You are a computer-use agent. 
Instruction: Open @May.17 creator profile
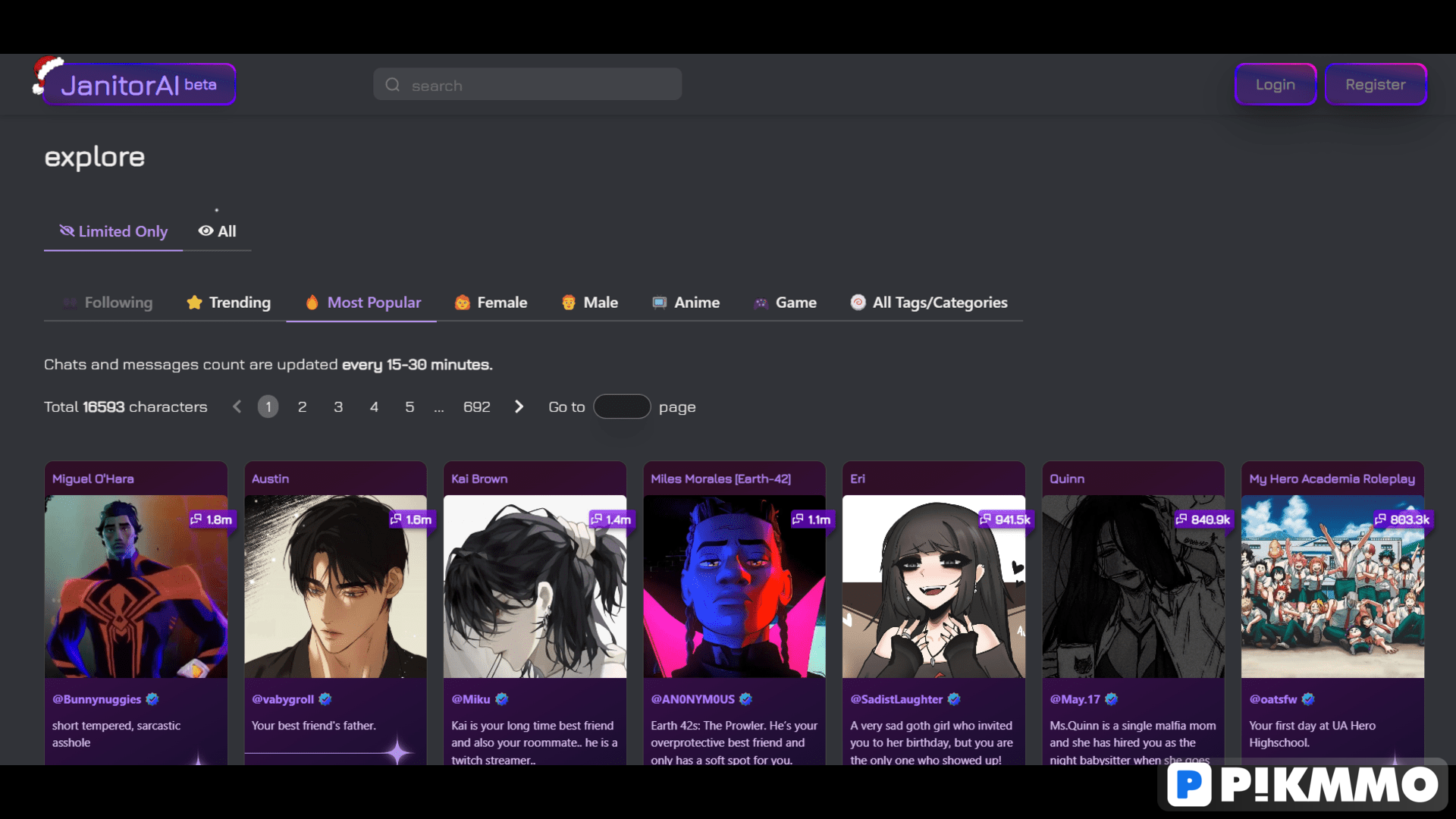coord(1075,699)
